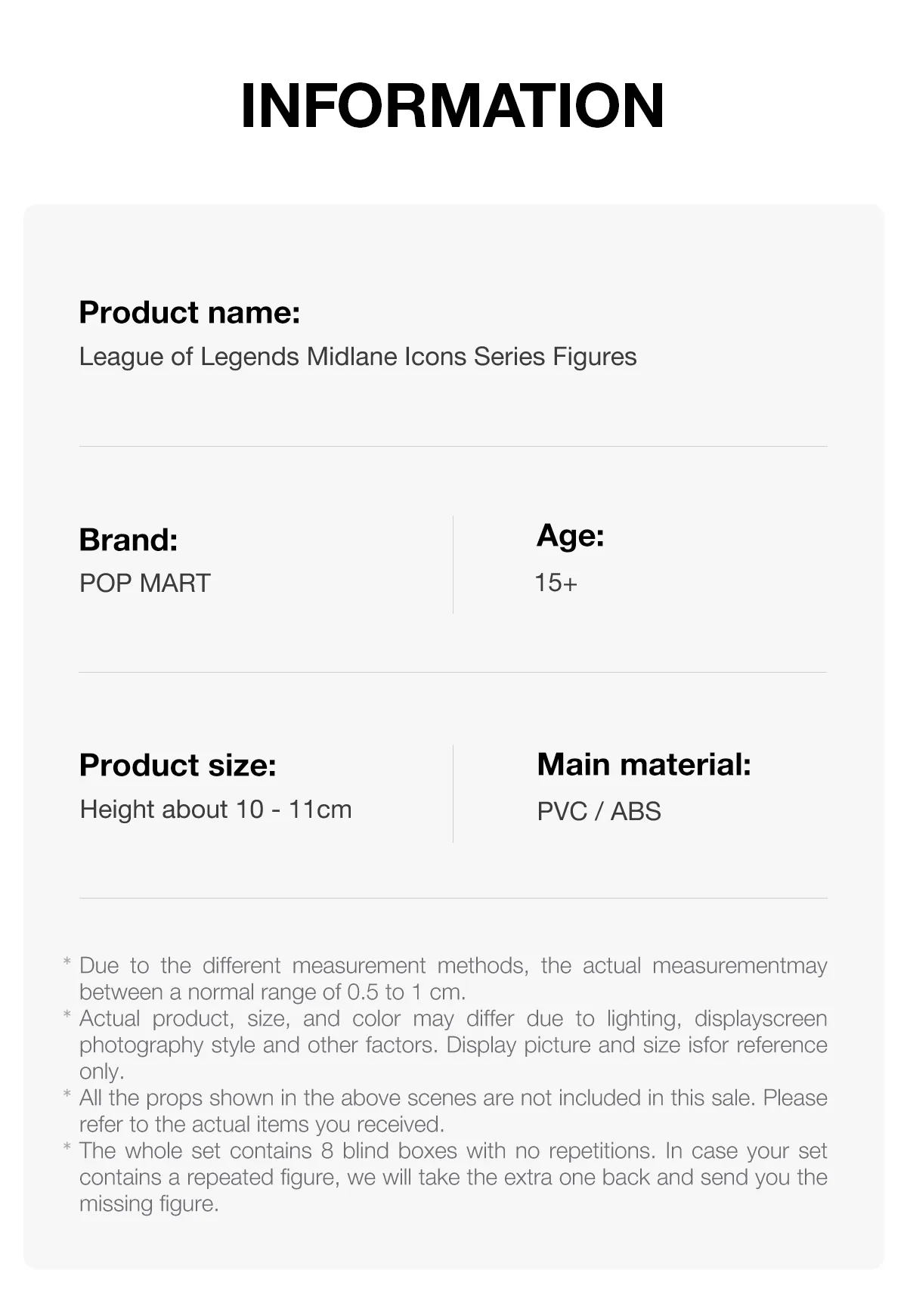Click the 'Brand:' label
907x1316 pixels.
click(128, 540)
